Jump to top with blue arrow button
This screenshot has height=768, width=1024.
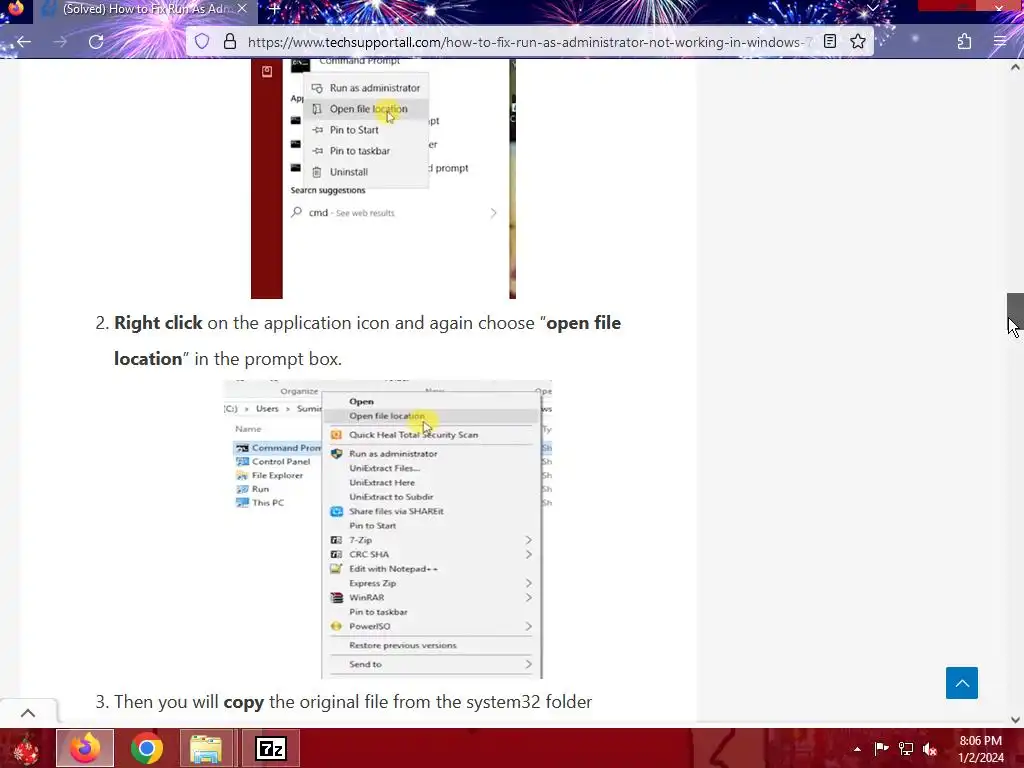(962, 683)
